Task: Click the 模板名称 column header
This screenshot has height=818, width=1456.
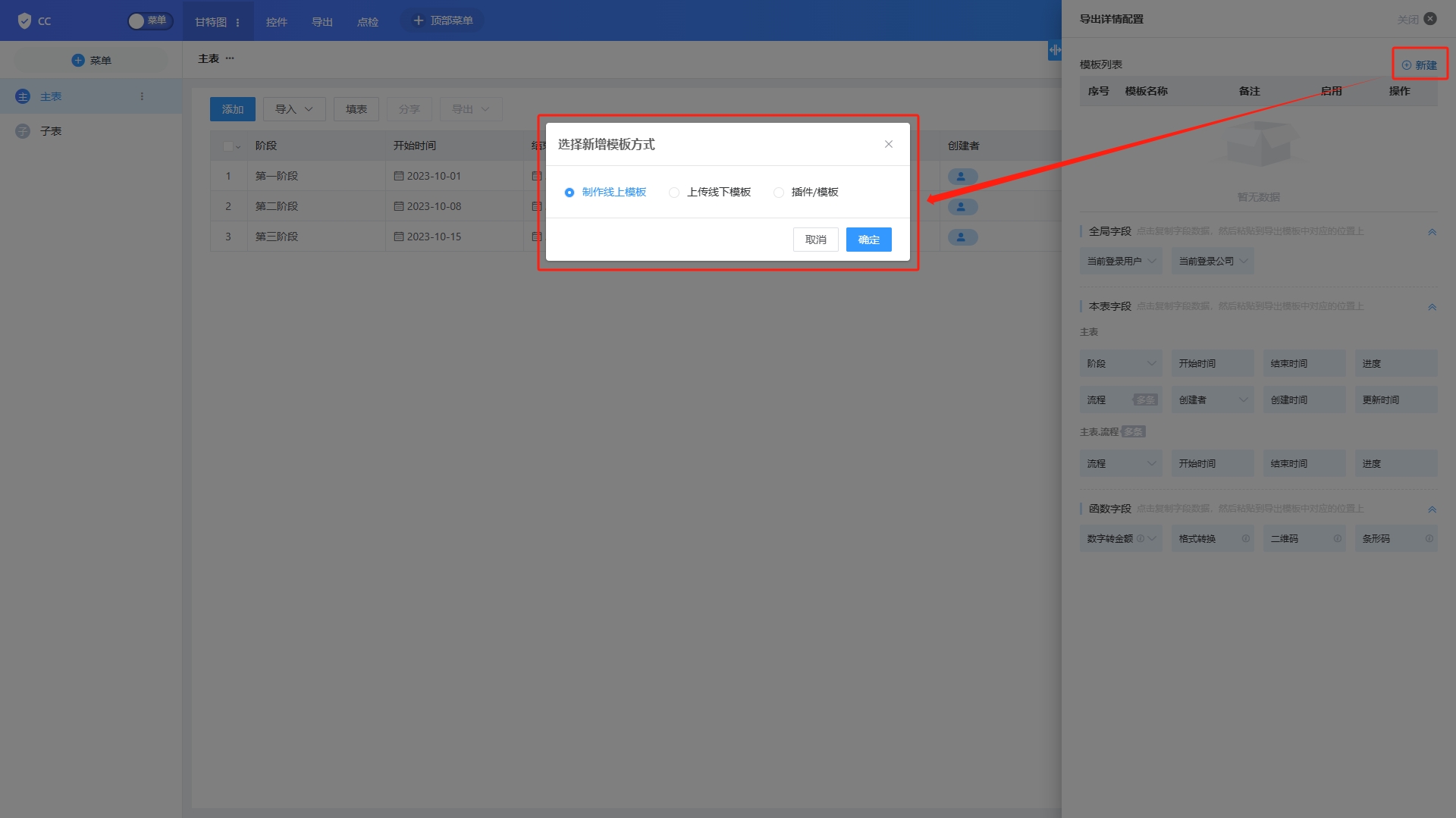Action: (1146, 91)
